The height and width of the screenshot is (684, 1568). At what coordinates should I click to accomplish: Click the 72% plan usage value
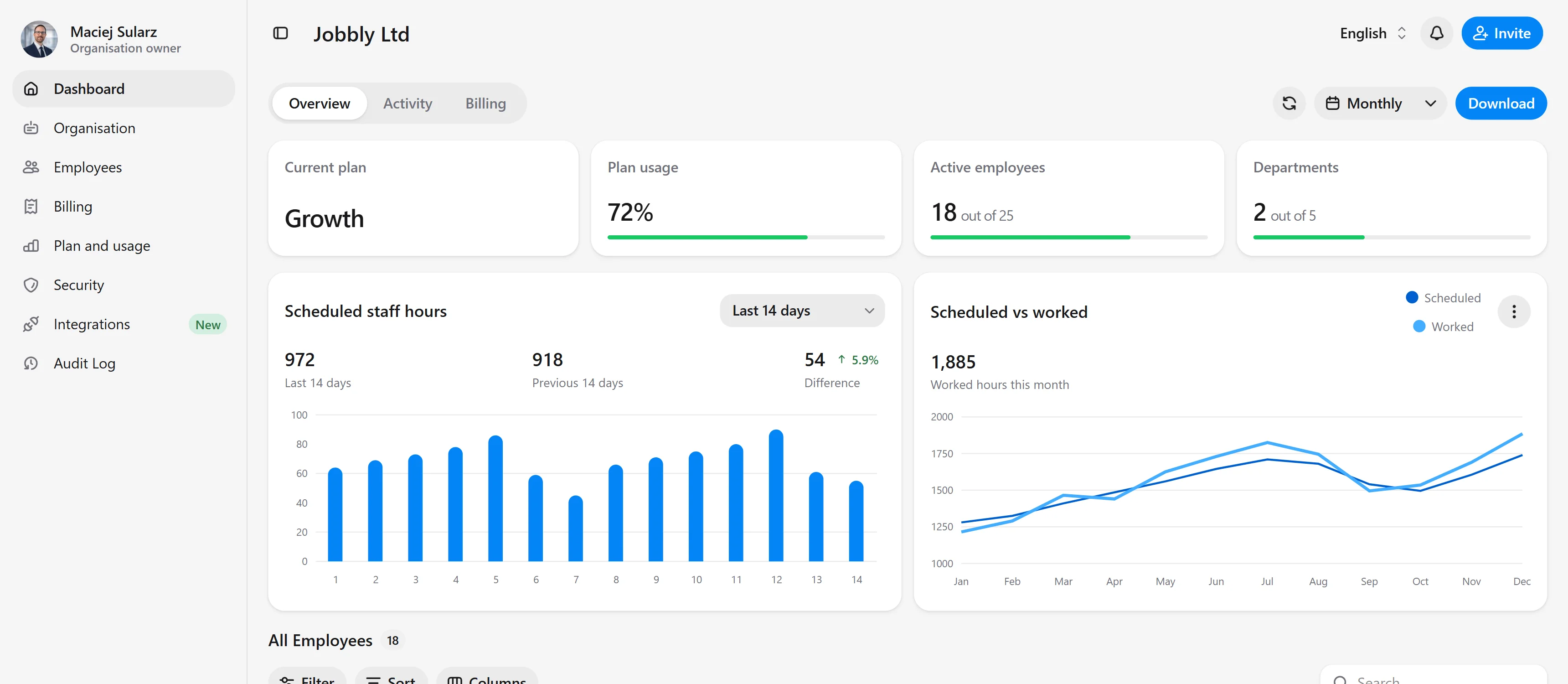(x=630, y=212)
